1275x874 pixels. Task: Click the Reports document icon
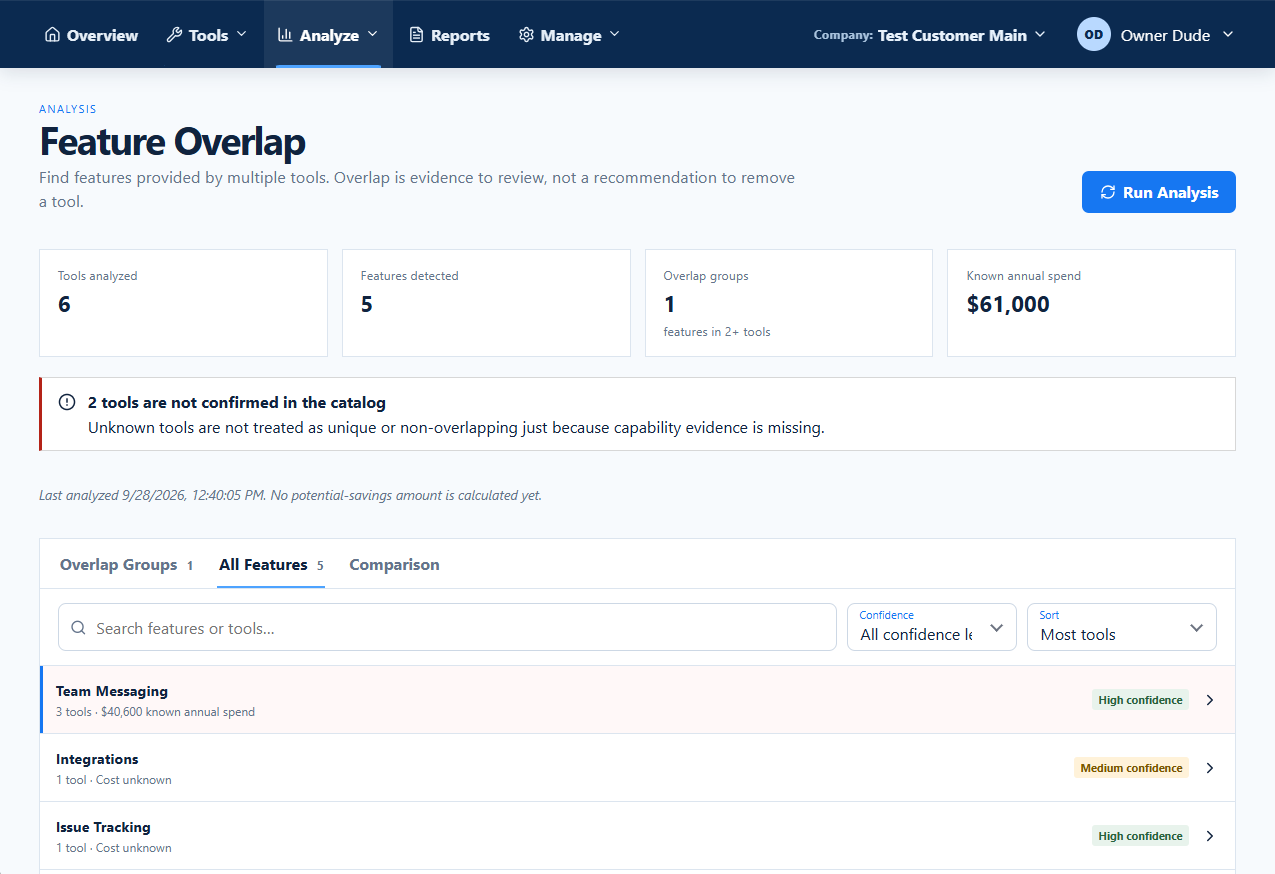coord(417,35)
